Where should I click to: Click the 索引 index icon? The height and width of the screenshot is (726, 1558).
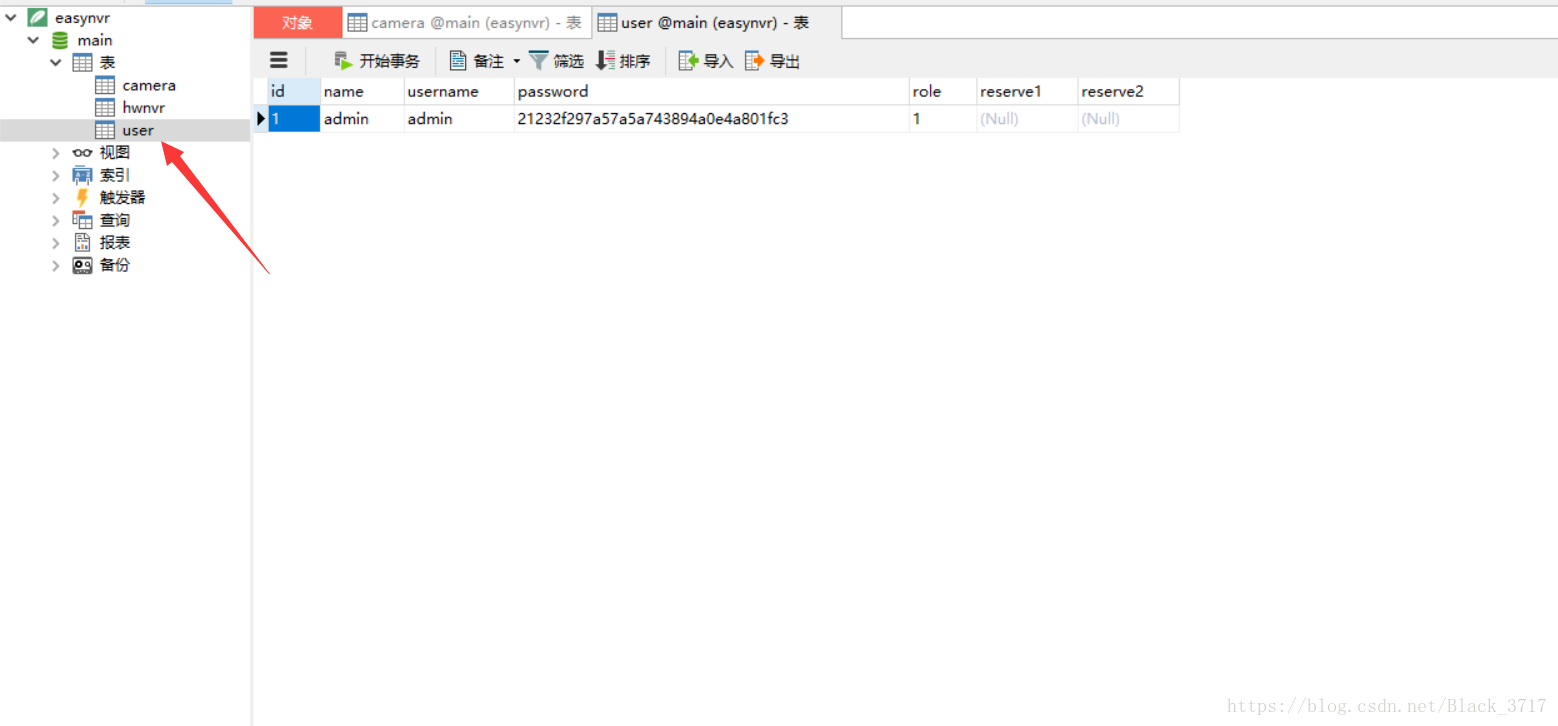(x=83, y=175)
